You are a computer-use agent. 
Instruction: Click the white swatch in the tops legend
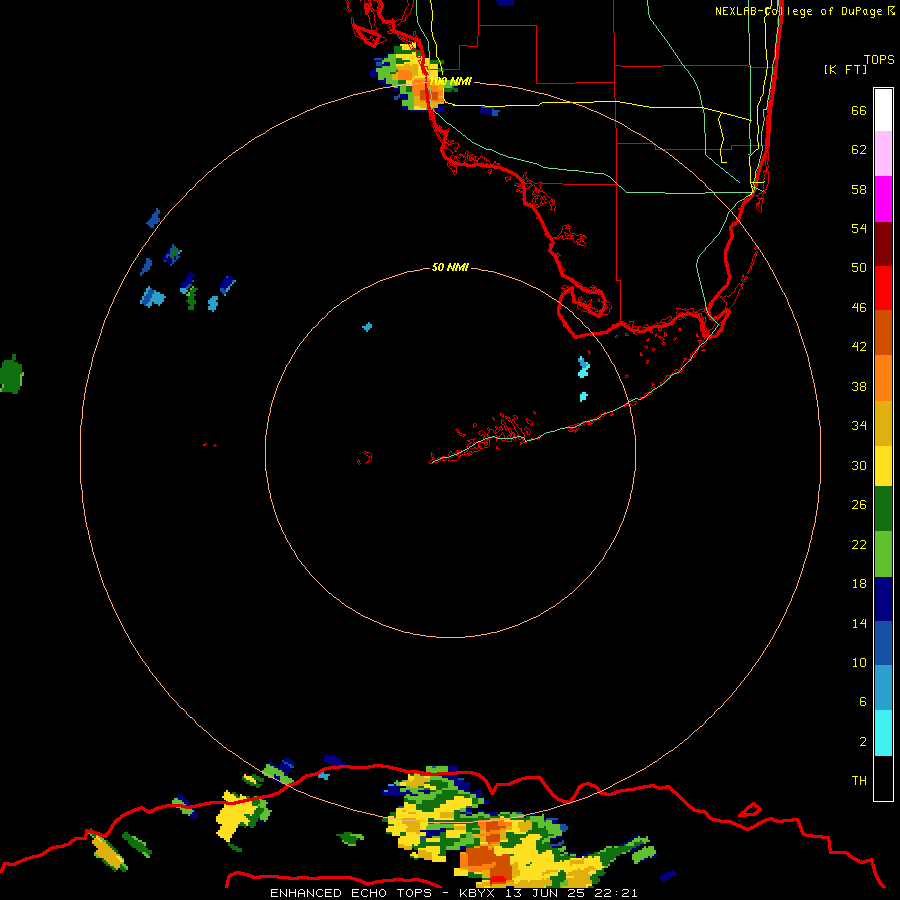click(883, 110)
